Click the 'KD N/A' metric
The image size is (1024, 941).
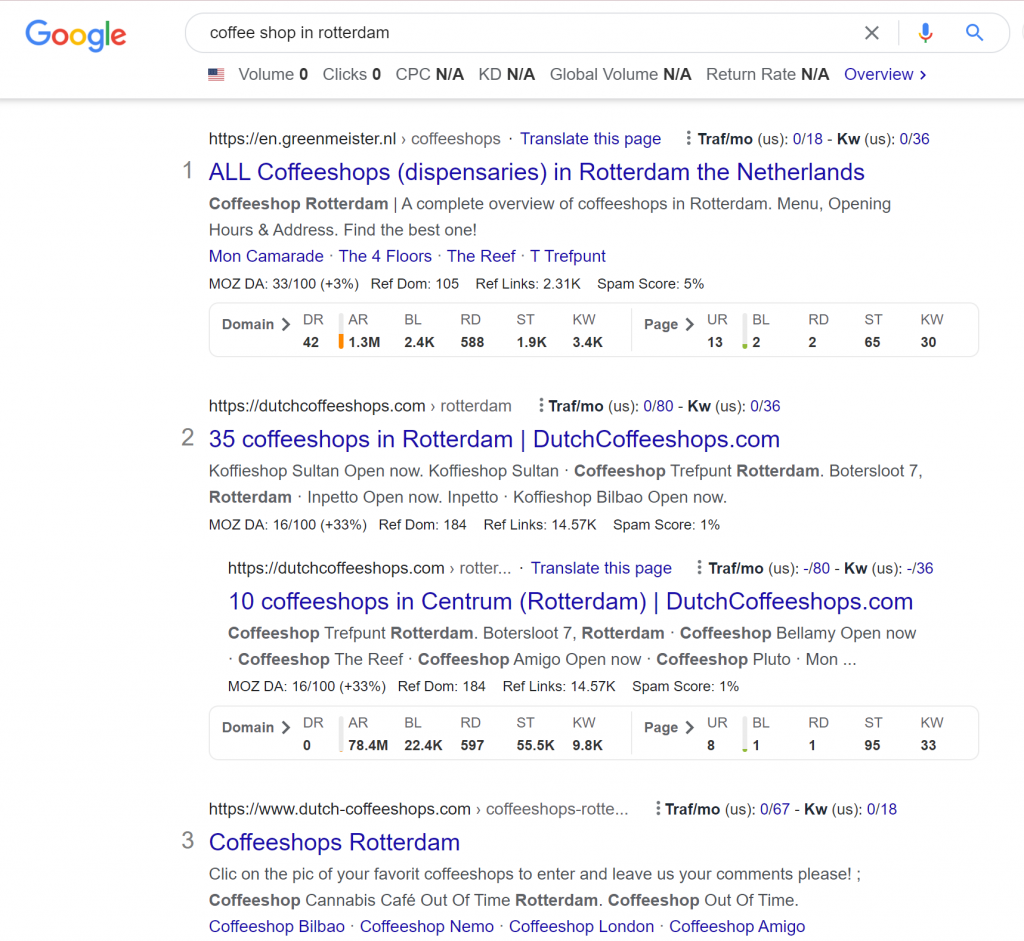(x=507, y=74)
